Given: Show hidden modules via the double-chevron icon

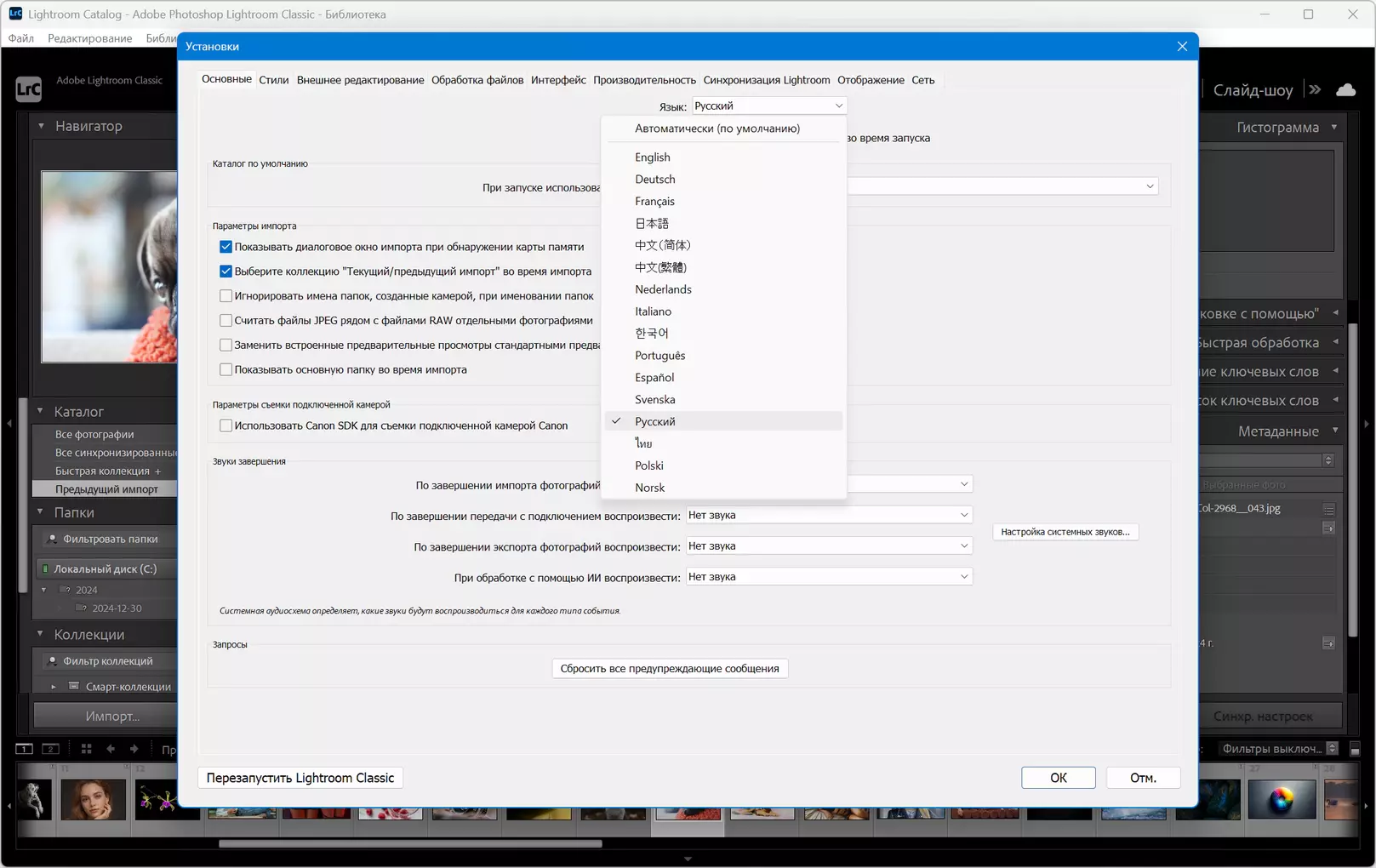Looking at the screenshot, I should pos(1315,89).
